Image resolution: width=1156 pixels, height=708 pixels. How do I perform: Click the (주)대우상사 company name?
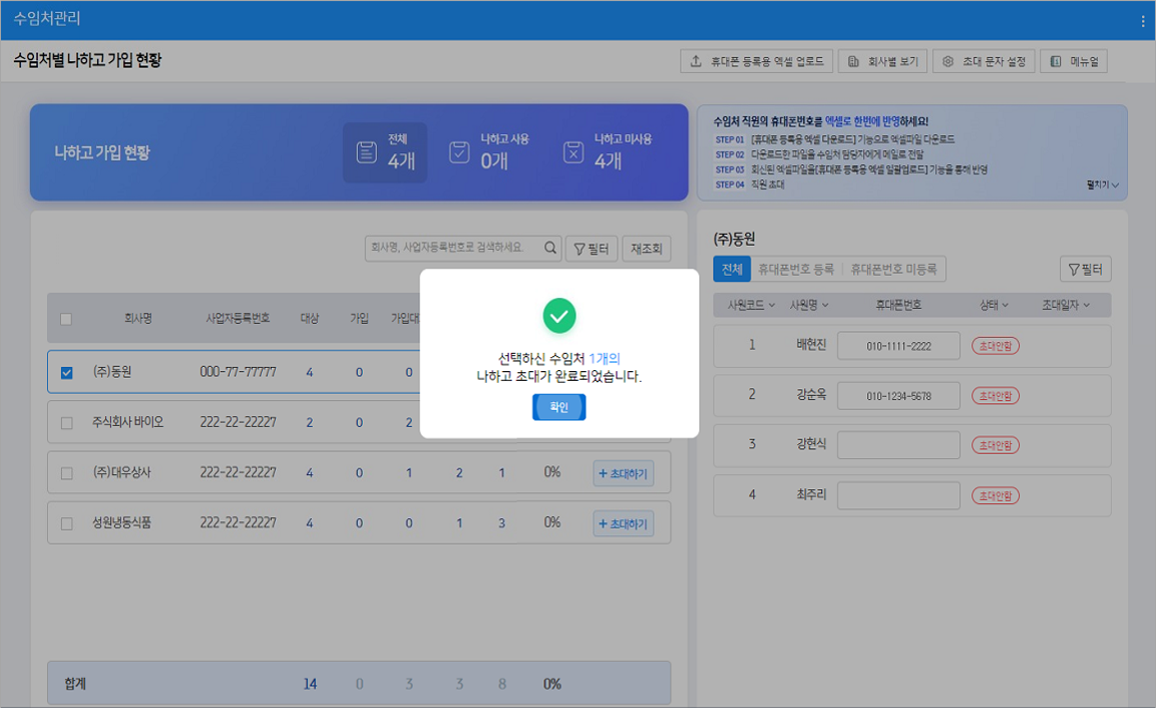122,473
